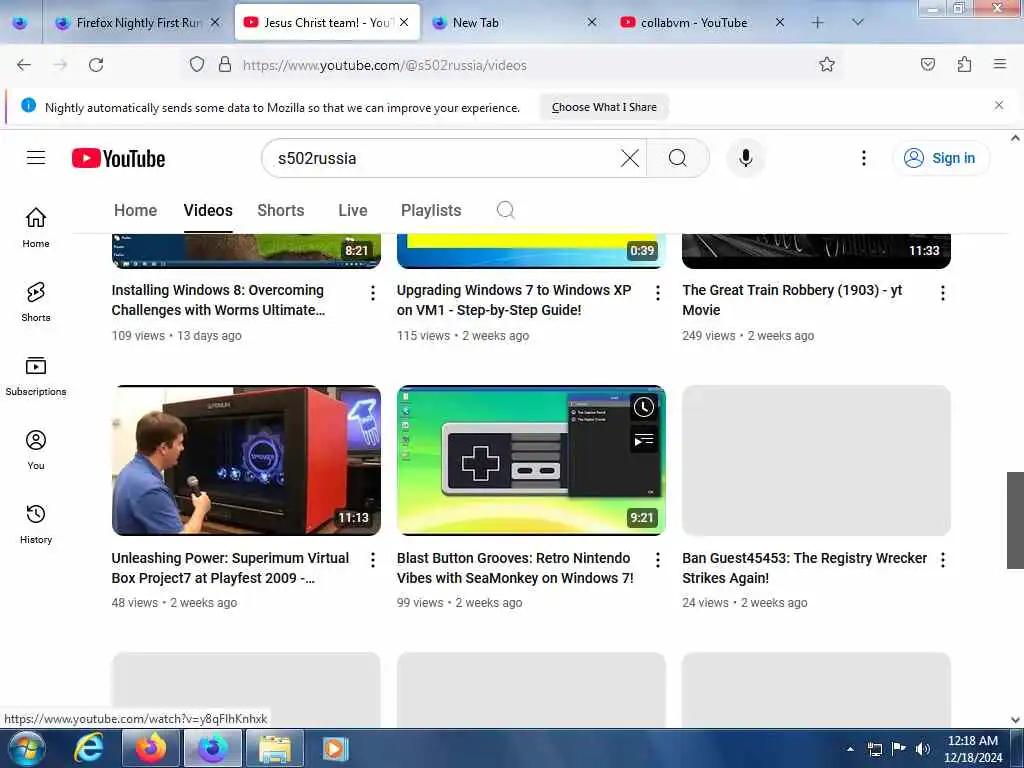This screenshot has height=768, width=1024.
Task: Open options for Installing Windows 8 video
Action: [x=372, y=293]
